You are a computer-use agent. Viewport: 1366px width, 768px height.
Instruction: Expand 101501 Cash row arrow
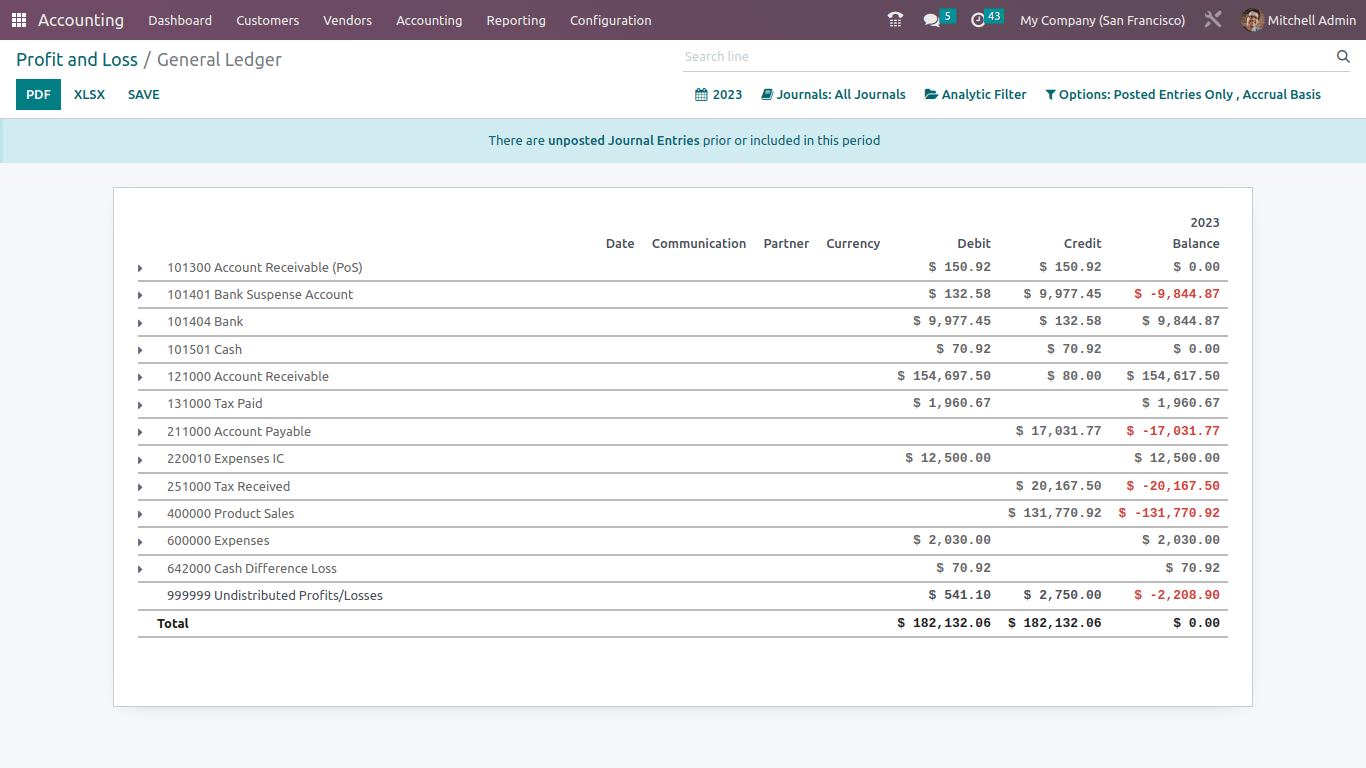140,350
